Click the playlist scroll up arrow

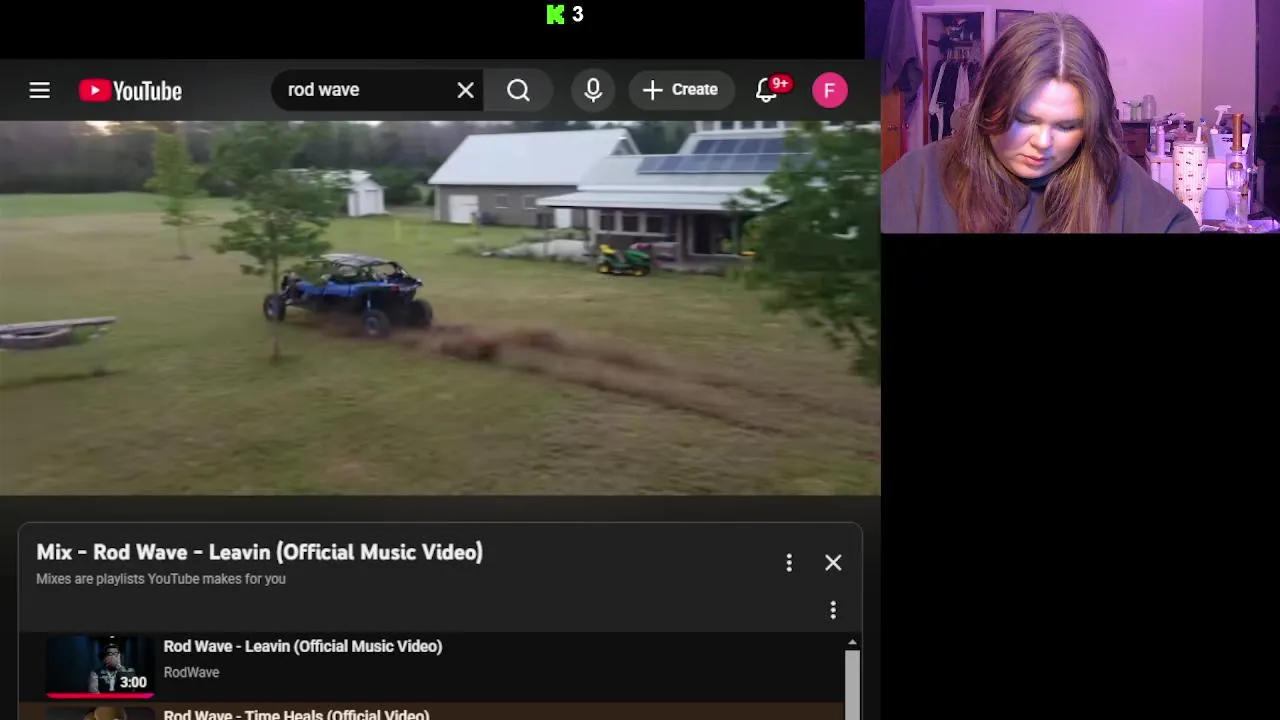(x=852, y=642)
